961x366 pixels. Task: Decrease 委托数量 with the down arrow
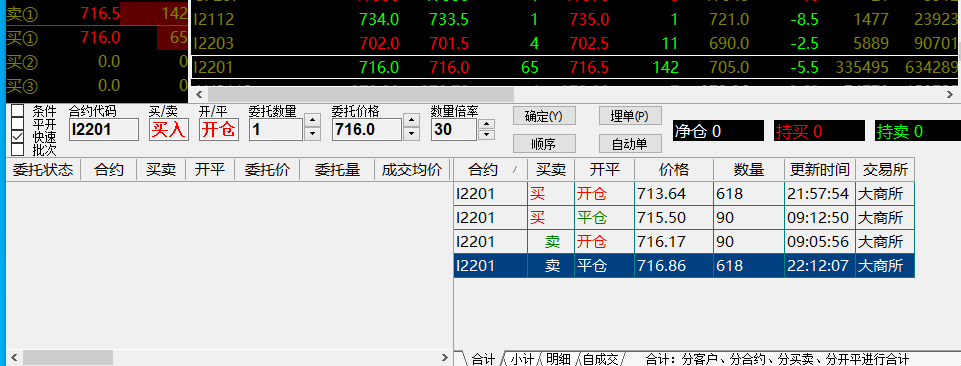click(x=313, y=133)
